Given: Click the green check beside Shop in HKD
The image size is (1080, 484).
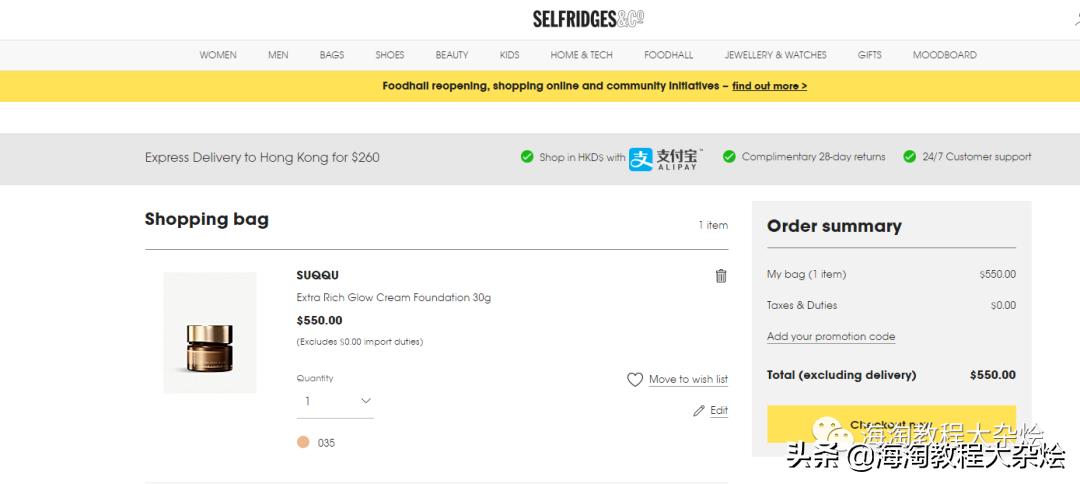Looking at the screenshot, I should 527,157.
